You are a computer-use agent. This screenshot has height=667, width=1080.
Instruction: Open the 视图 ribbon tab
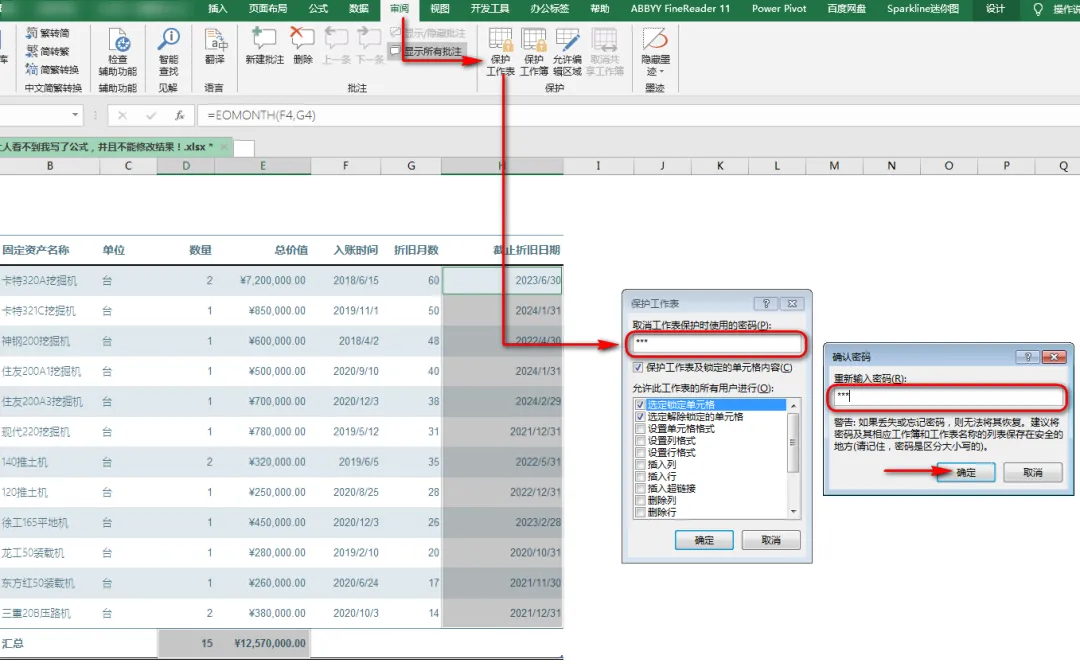[439, 9]
